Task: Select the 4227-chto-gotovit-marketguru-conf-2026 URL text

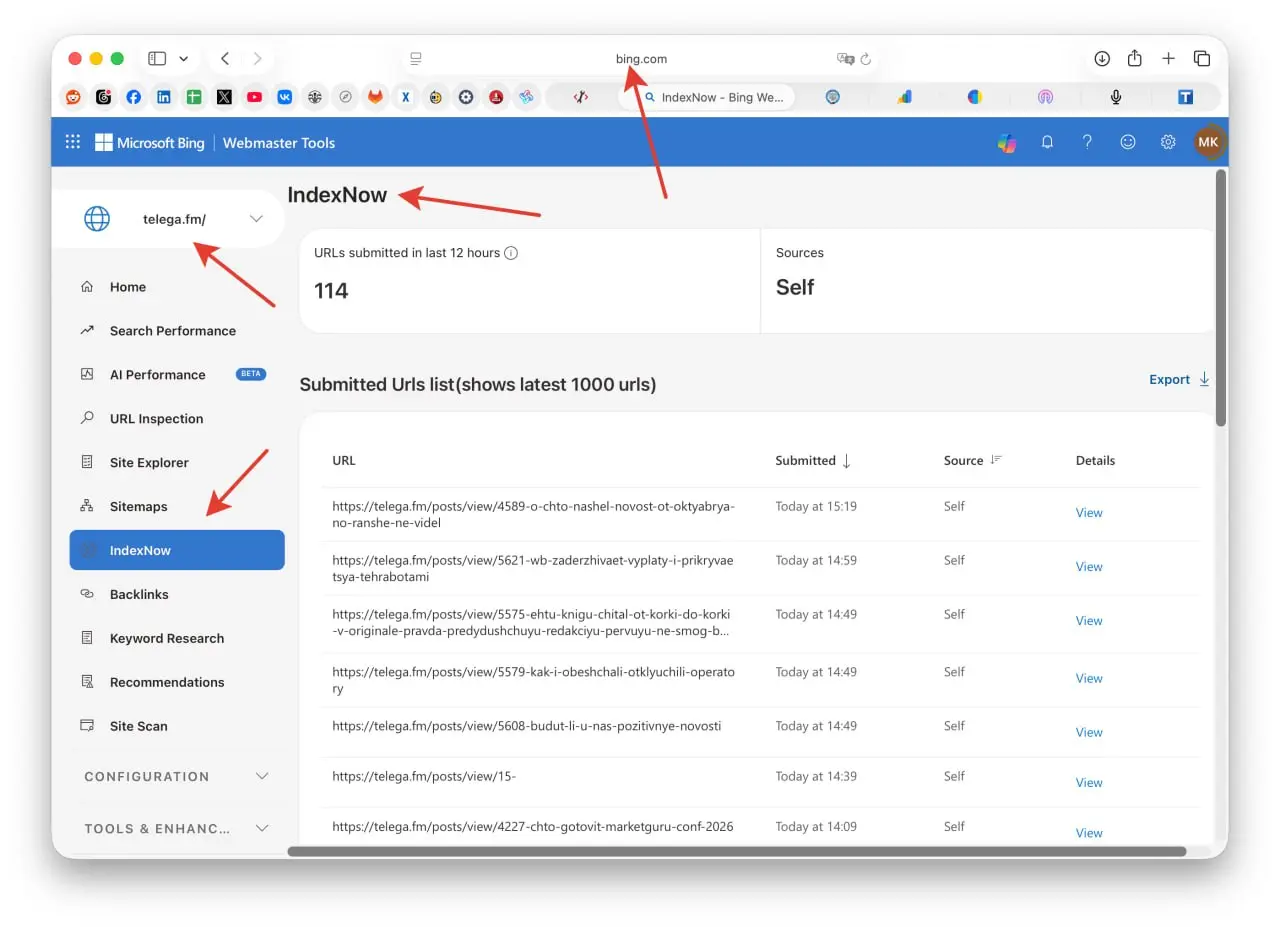Action: [x=533, y=827]
